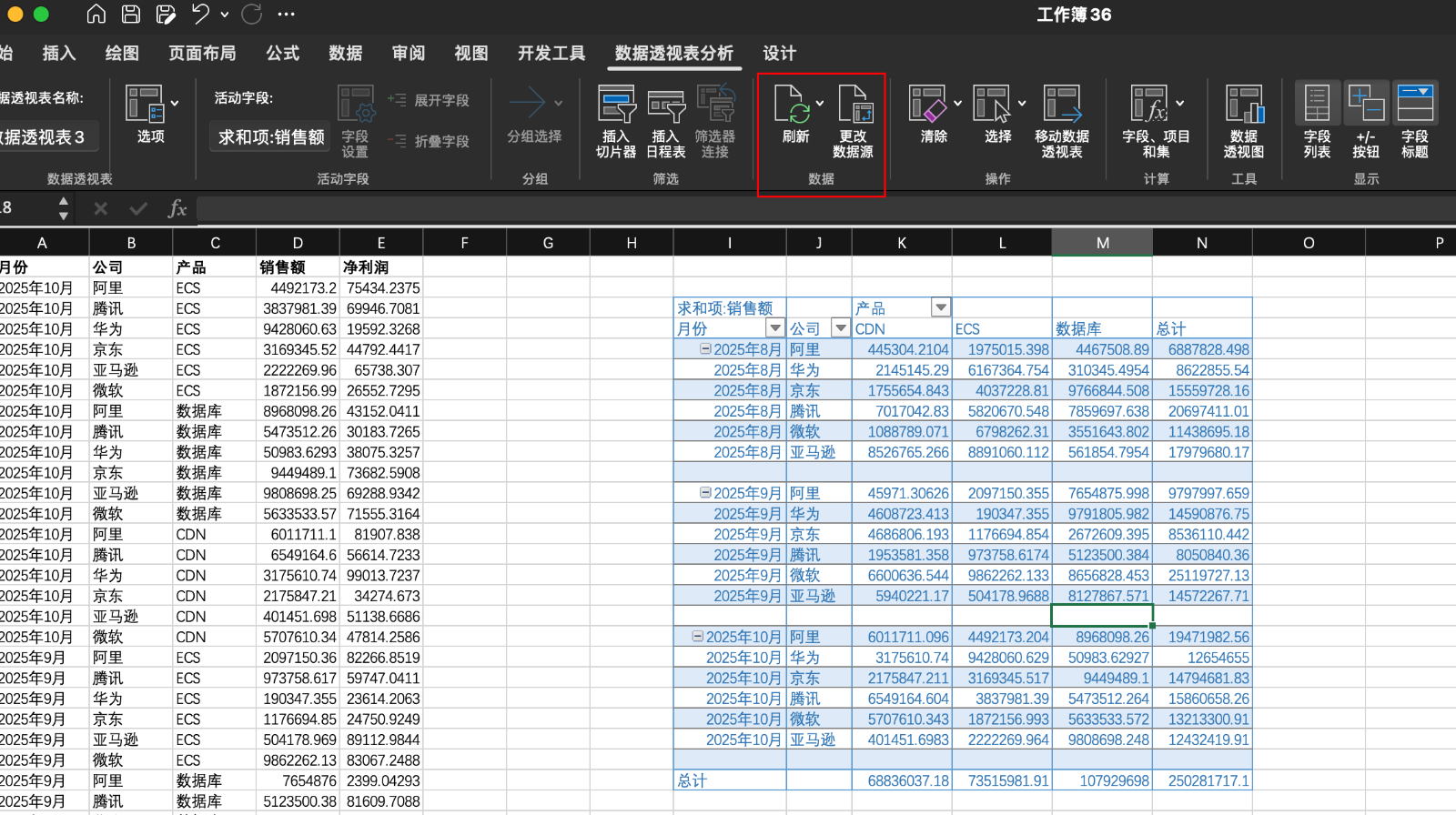Open the 审阅 ribbon tab
This screenshot has height=815, width=1456.
(x=409, y=53)
